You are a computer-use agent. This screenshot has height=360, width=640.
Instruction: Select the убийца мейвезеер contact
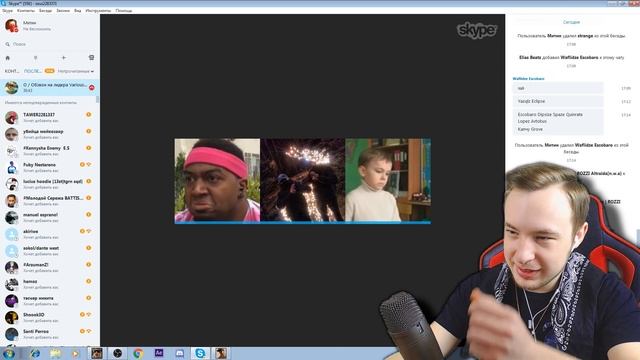(x=49, y=134)
